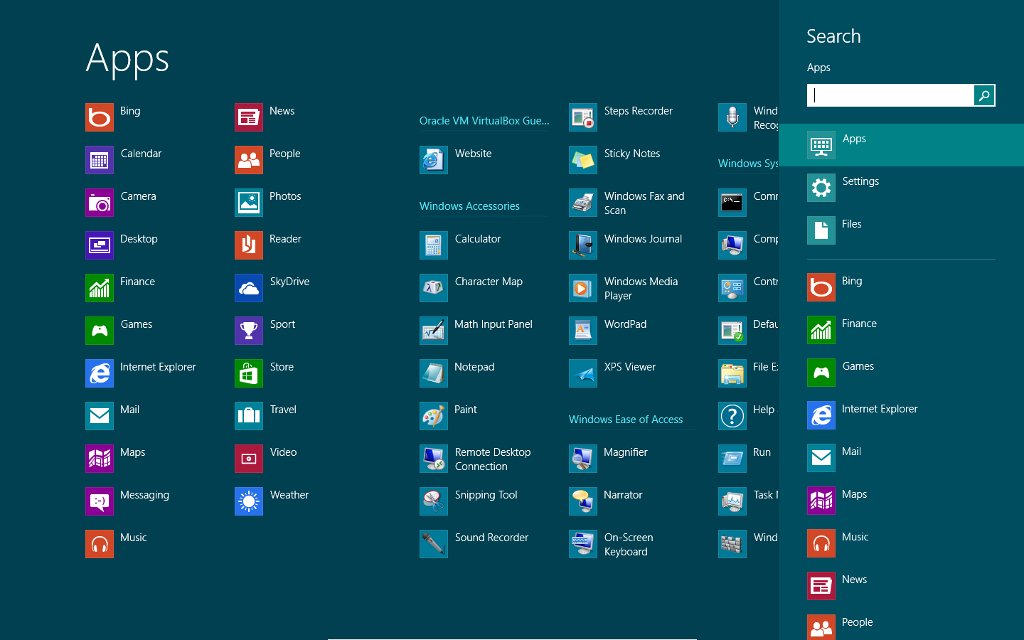This screenshot has width=1024, height=640.
Task: Launch Remote Desktop Connection icon
Action: coord(434,458)
